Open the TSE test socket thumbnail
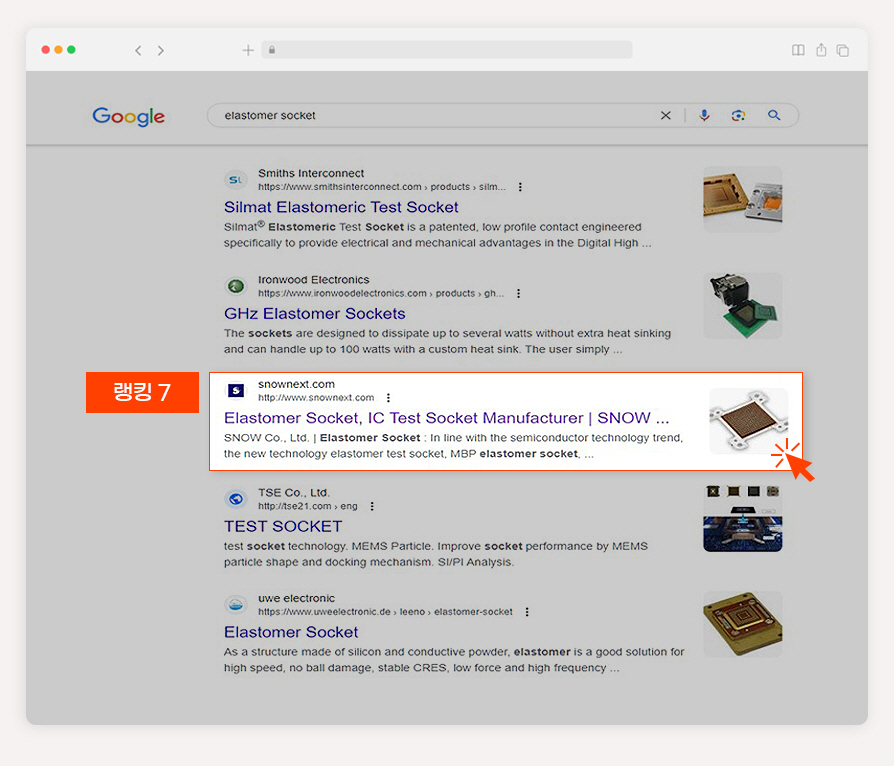Screen dimensions: 894x766 pyautogui.click(x=742, y=518)
